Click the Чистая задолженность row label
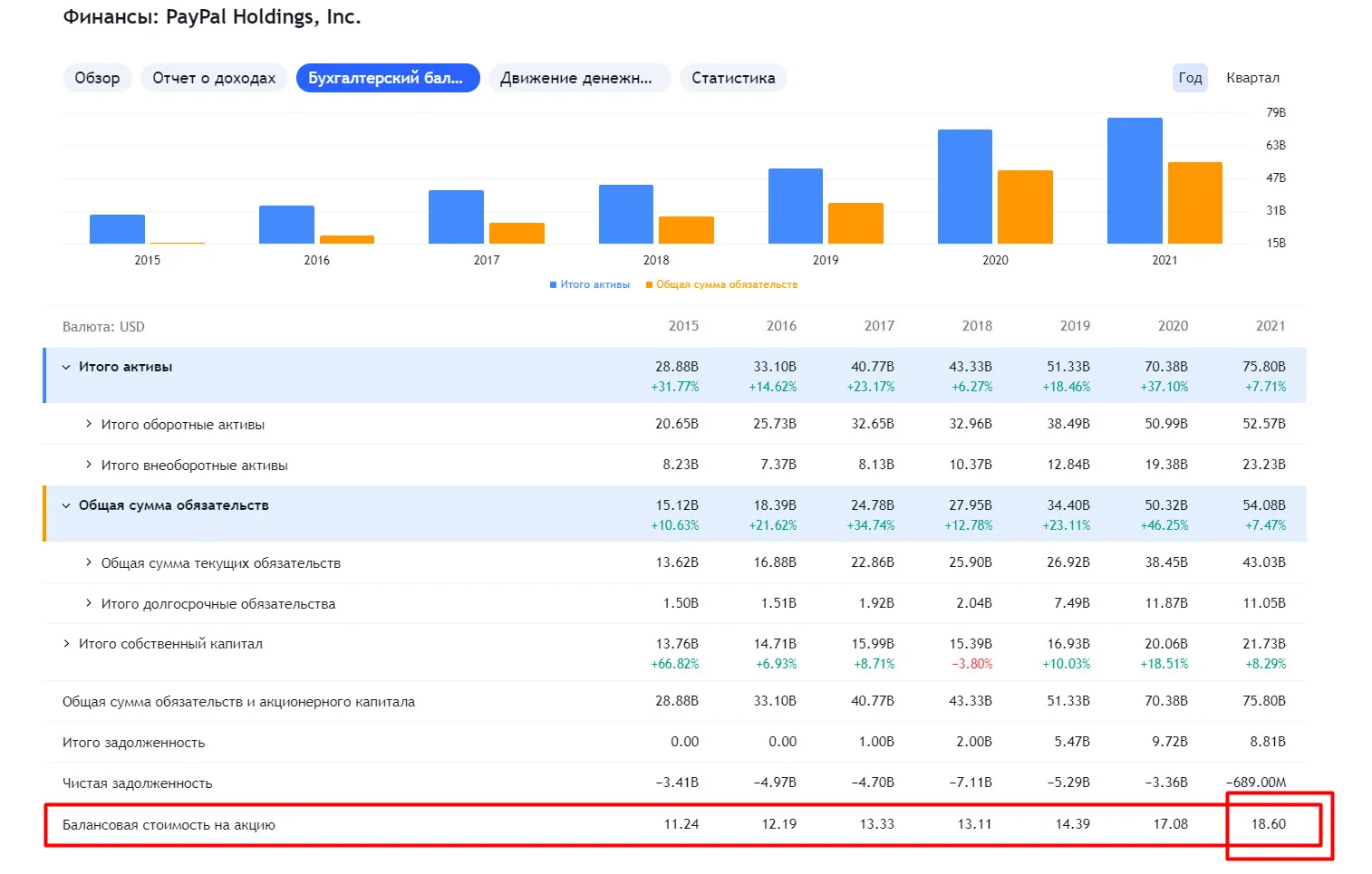 point(138,783)
